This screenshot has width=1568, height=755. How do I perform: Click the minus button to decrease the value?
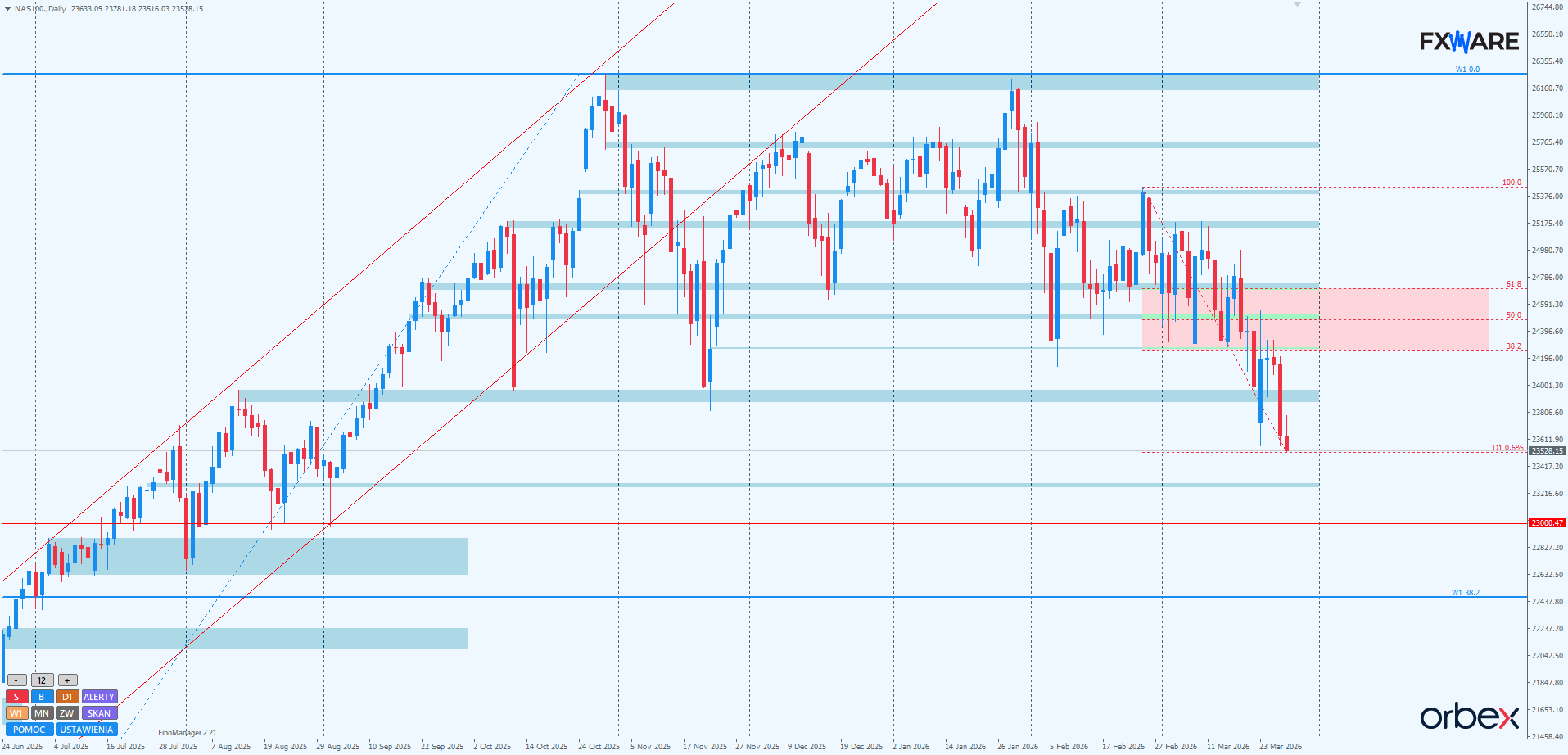16,680
